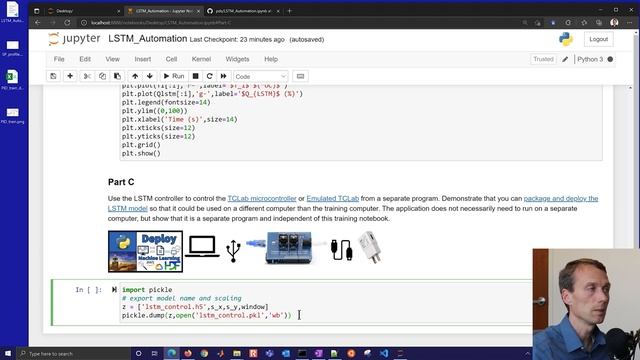This screenshot has height=360, width=640.
Task: Open the browser profile avatar
Action: pos(614,23)
